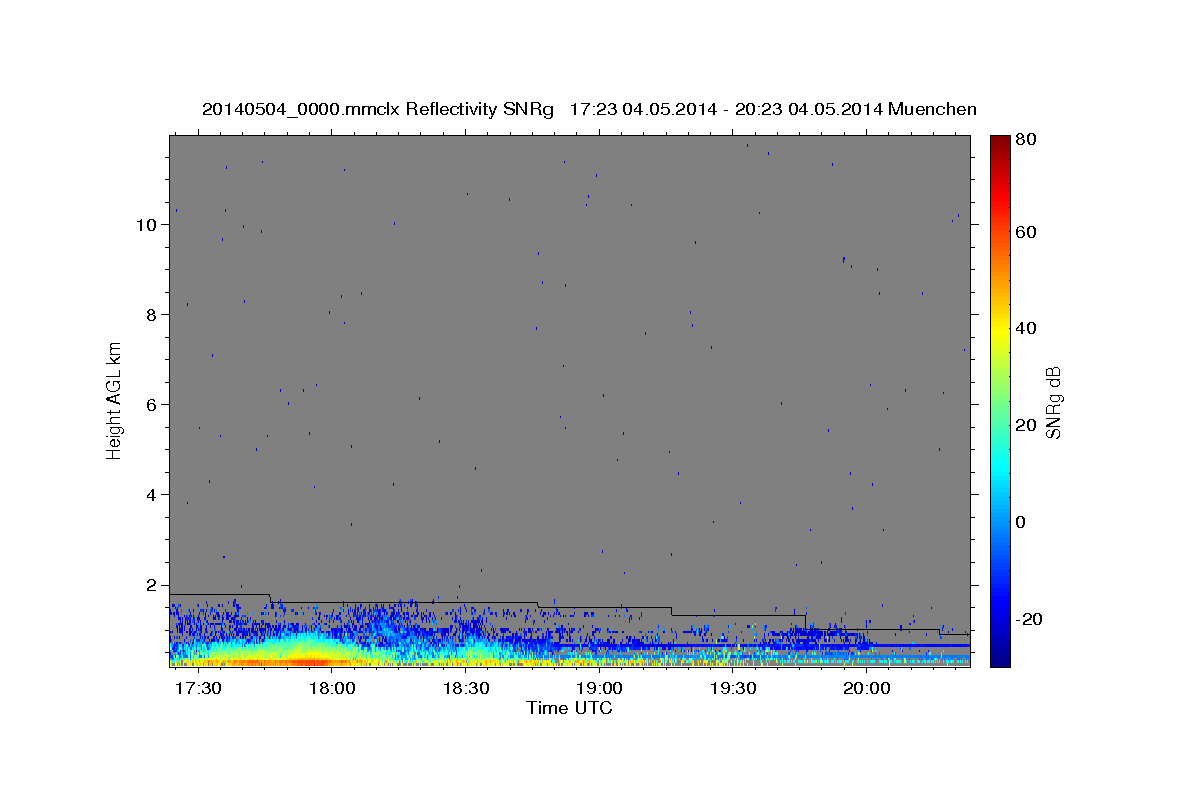The width and height of the screenshot is (1200, 800).
Task: Click the 18:00 time tick label
Action: click(x=332, y=689)
